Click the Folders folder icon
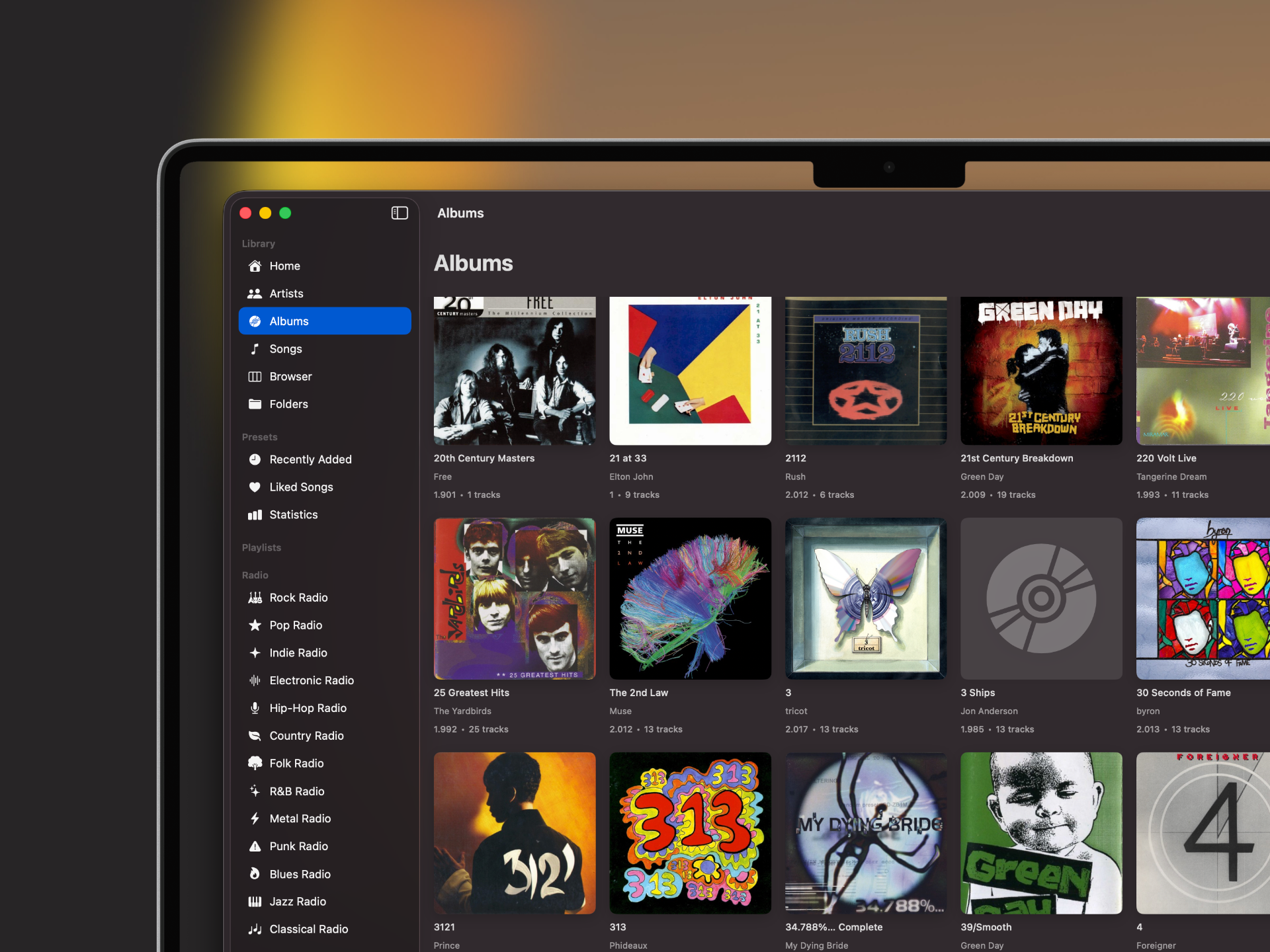 coord(255,404)
